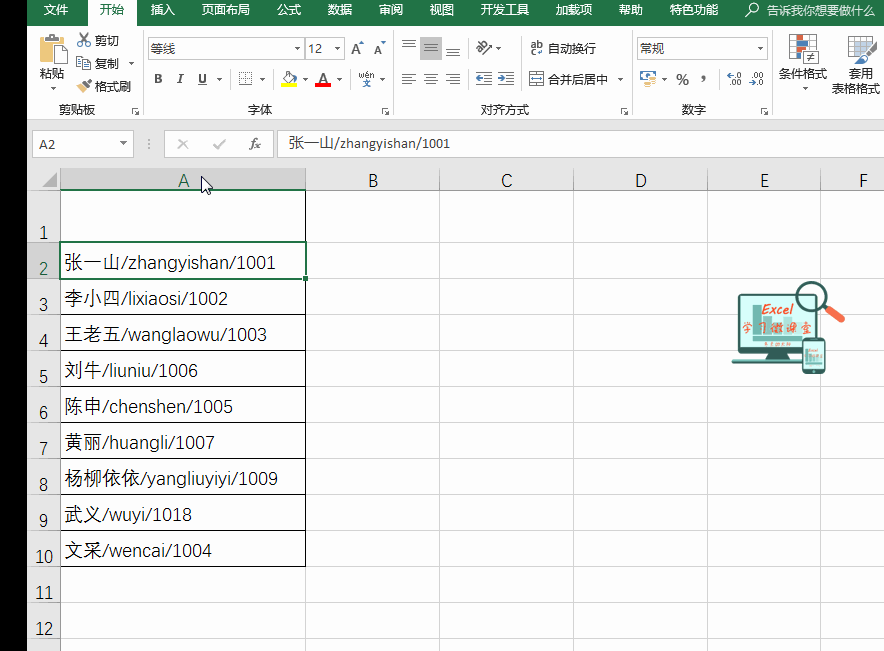Open the font size 12 dropdown

click(x=337, y=48)
